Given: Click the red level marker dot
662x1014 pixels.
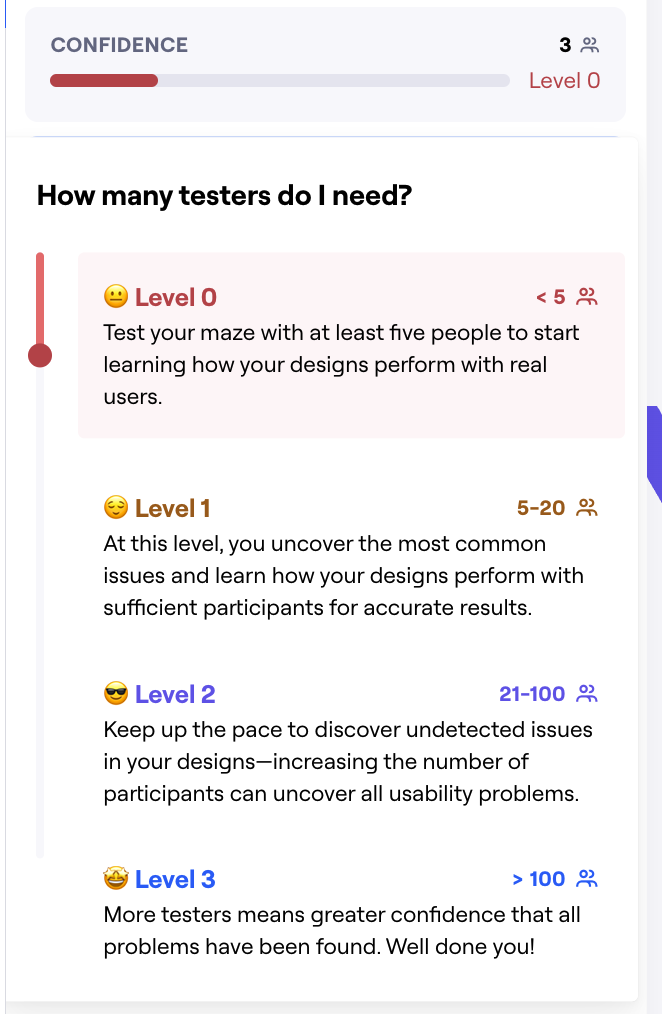Looking at the screenshot, I should pos(40,355).
